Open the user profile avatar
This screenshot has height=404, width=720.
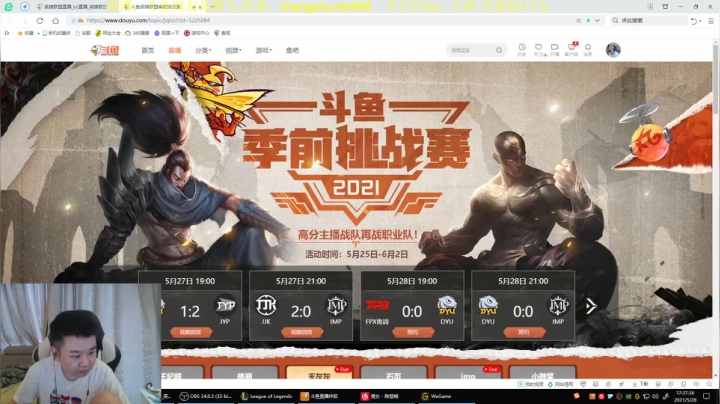pos(613,50)
